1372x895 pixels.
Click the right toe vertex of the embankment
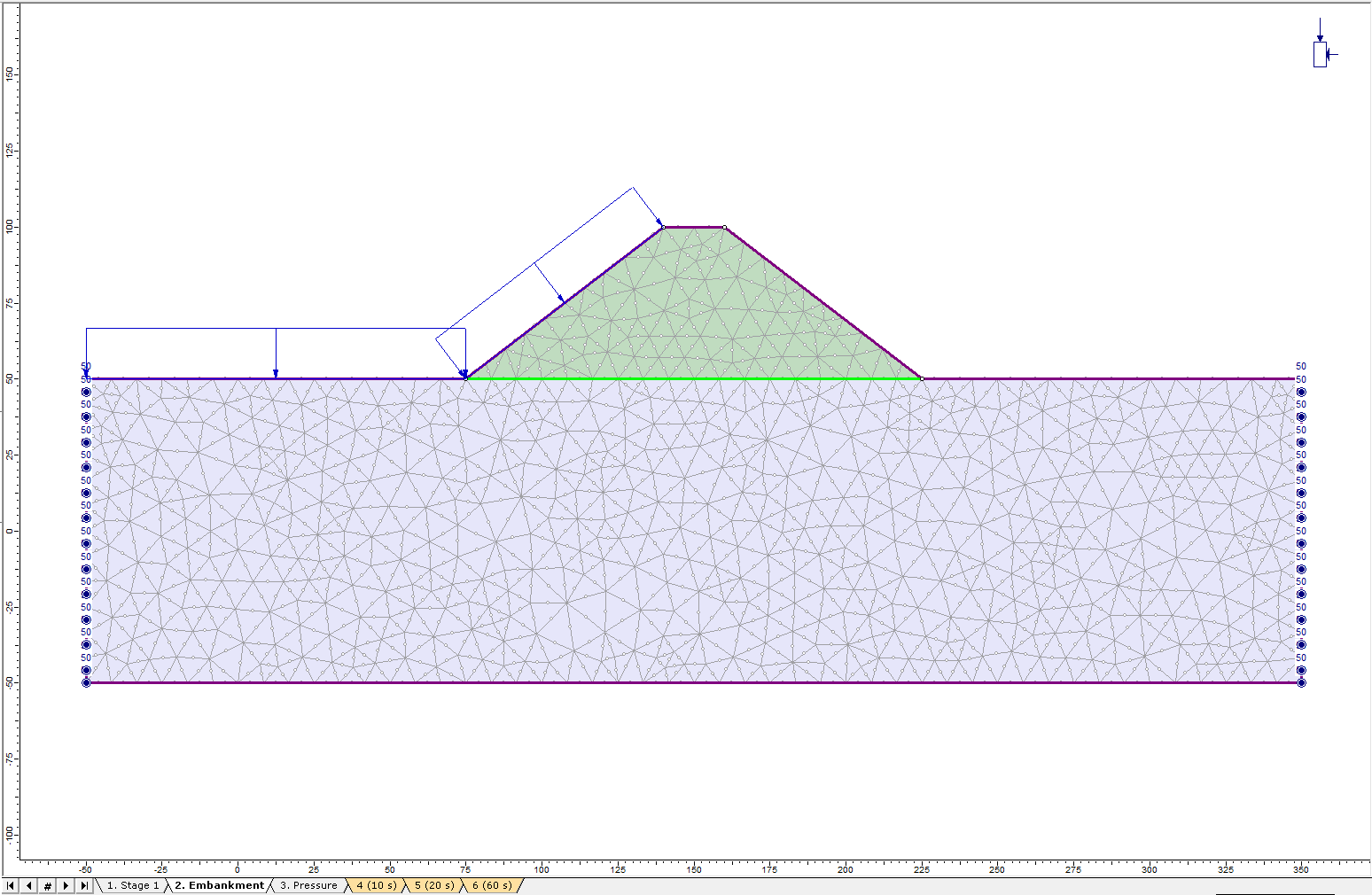point(922,378)
